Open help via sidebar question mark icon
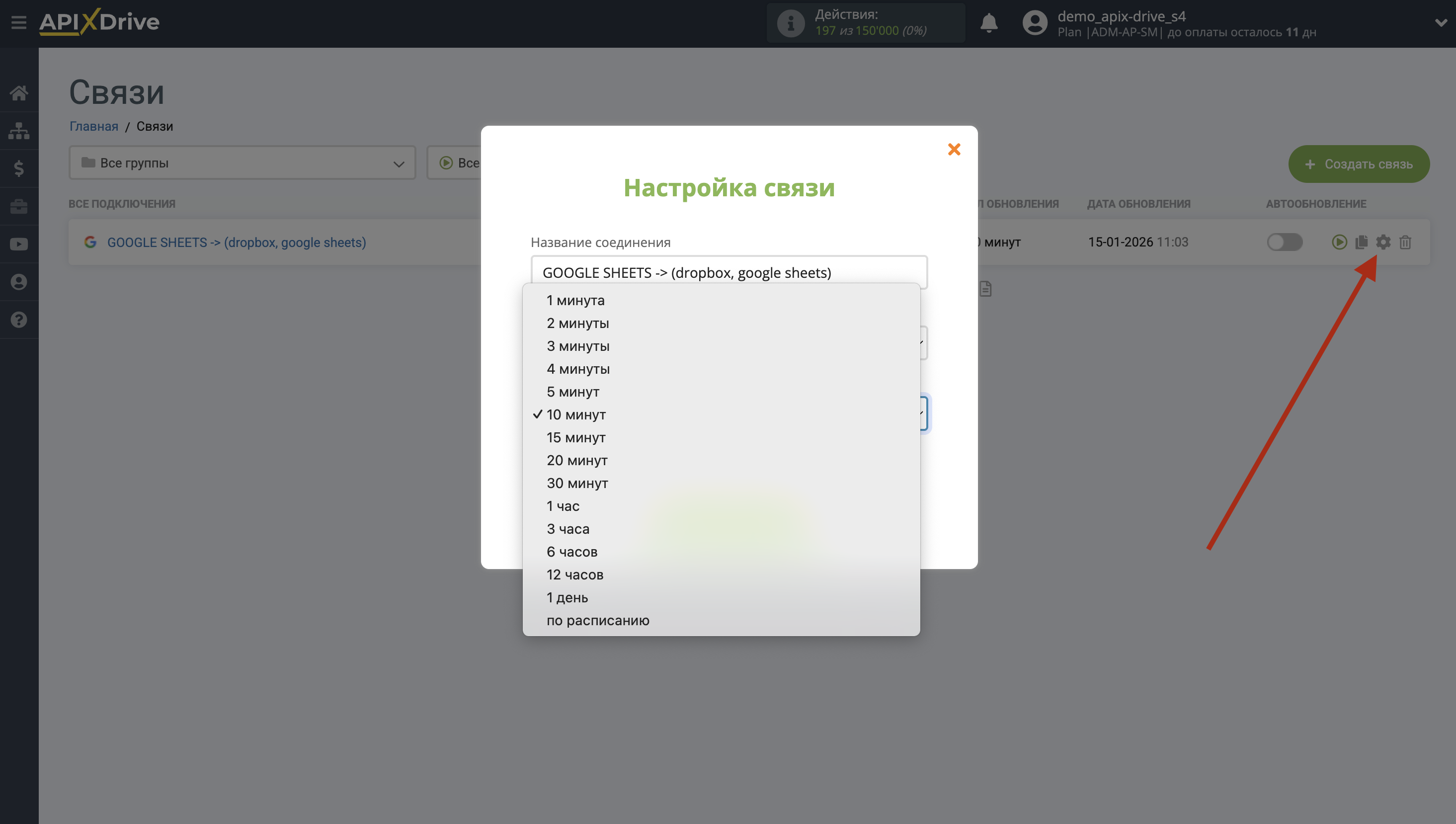Screen dimensions: 1456x824 tap(19, 320)
